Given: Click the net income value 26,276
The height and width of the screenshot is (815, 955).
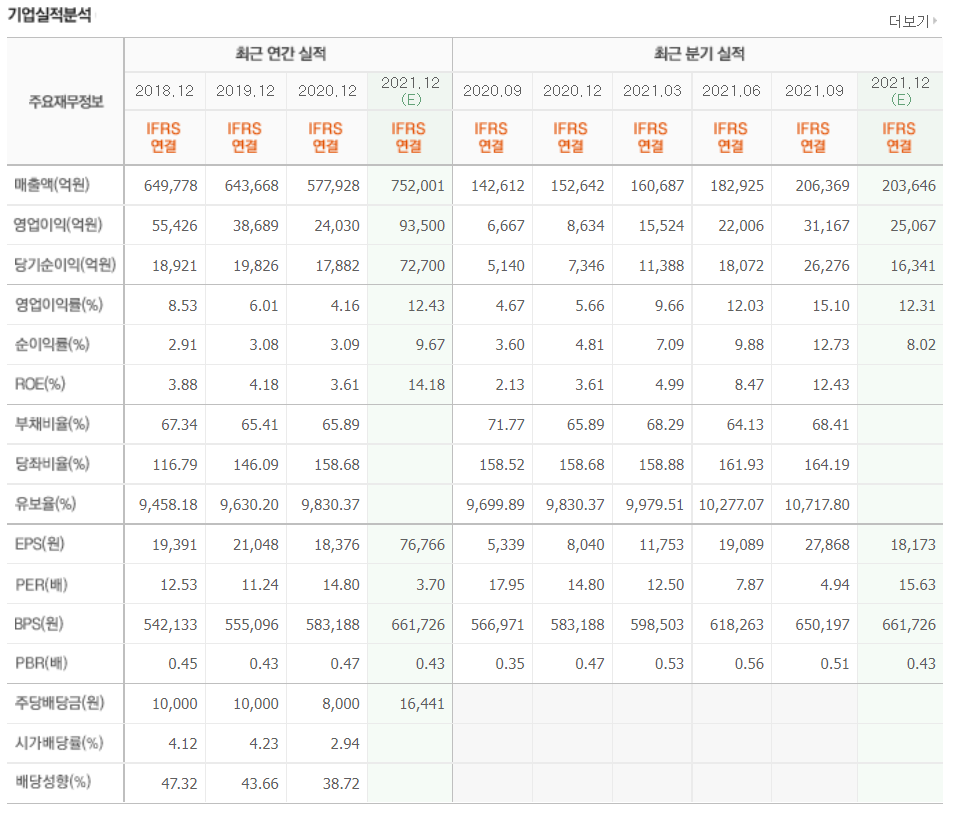Looking at the screenshot, I should pos(826,266).
